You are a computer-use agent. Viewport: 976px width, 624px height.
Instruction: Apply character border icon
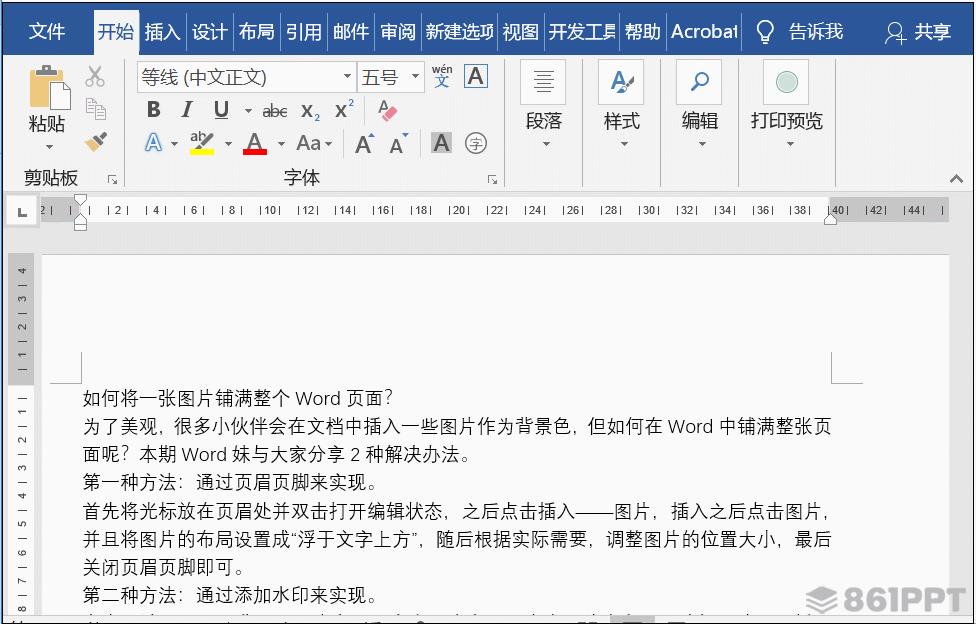pos(476,77)
